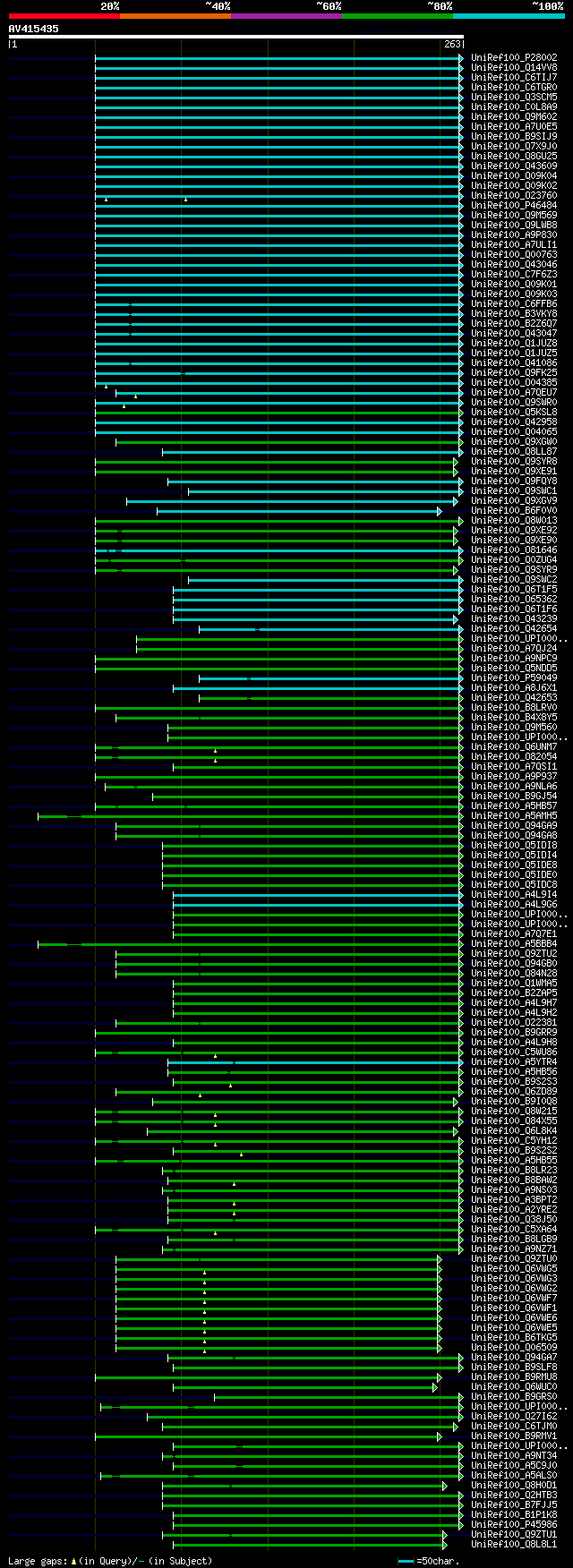573x1568 pixels.
Task: Click the white query ruler bar ending at 263
Action: 236,37
